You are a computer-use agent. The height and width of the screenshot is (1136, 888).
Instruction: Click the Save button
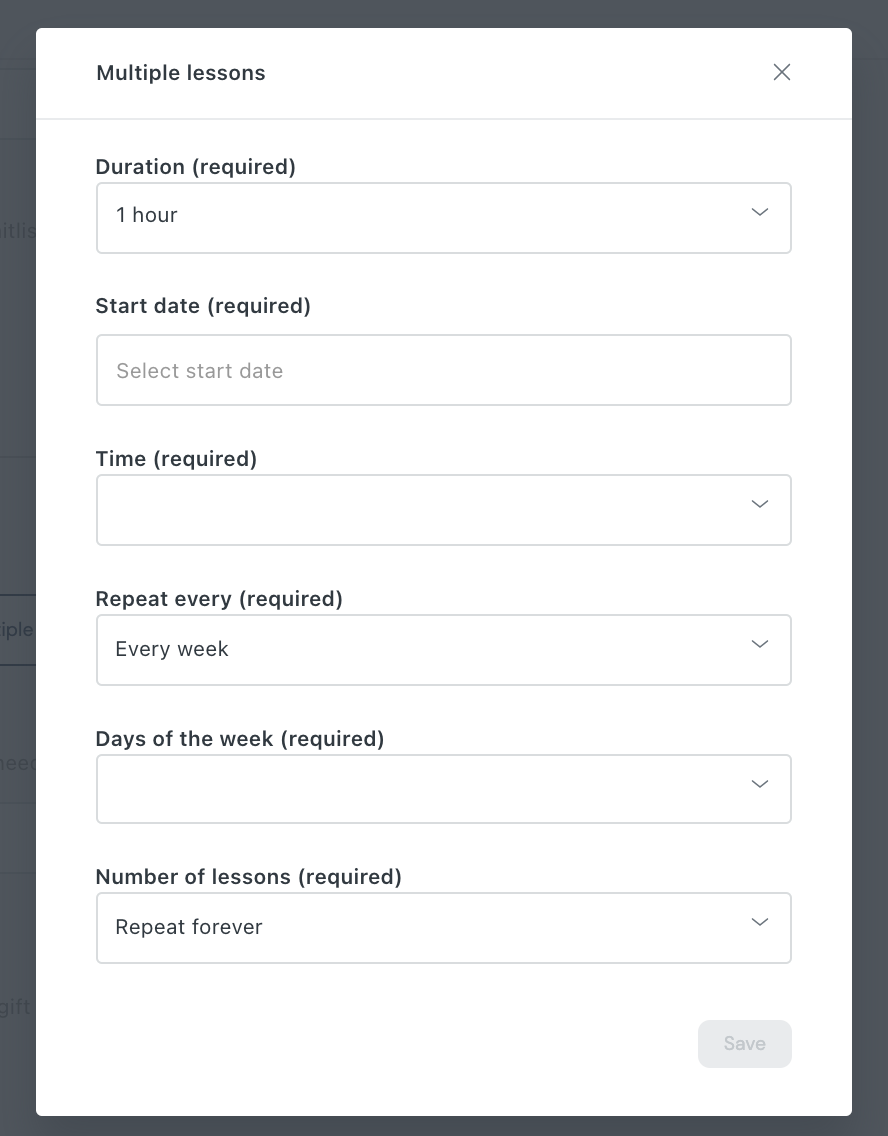pos(745,1044)
